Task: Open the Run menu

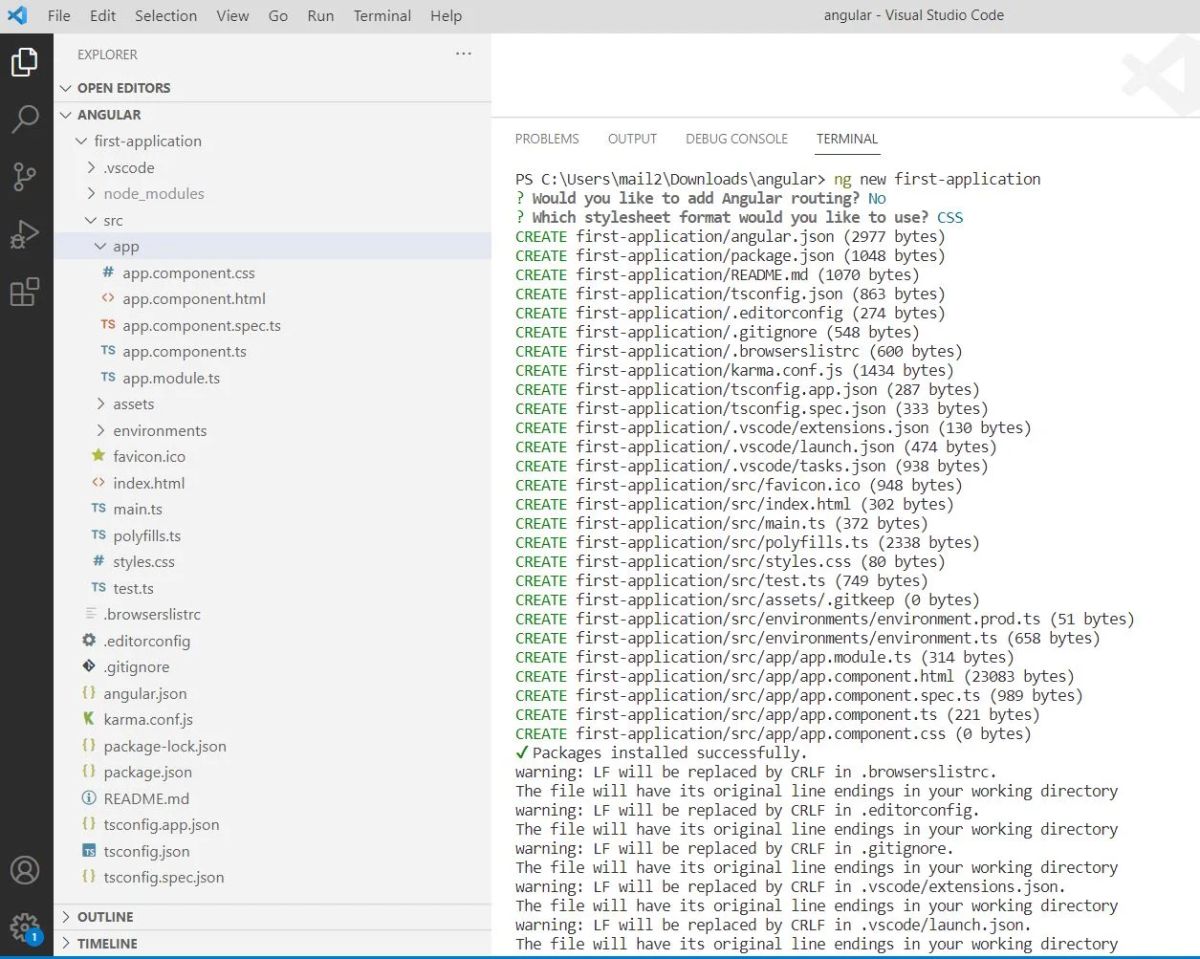Action: 321,16
